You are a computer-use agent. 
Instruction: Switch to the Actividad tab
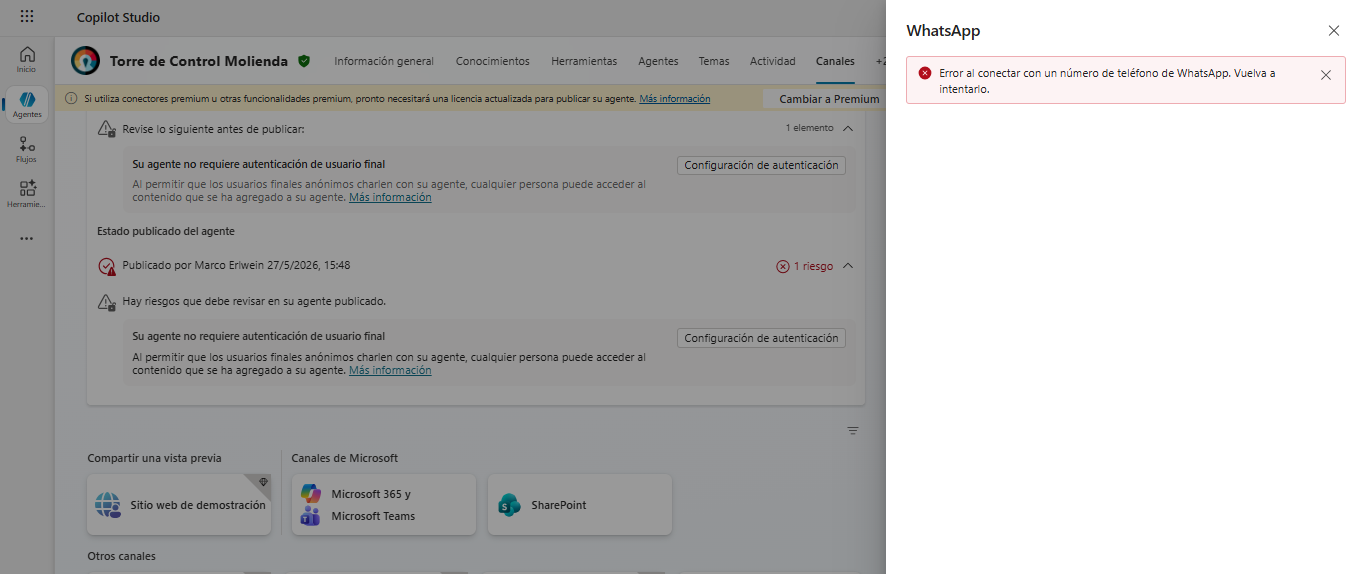[773, 61]
